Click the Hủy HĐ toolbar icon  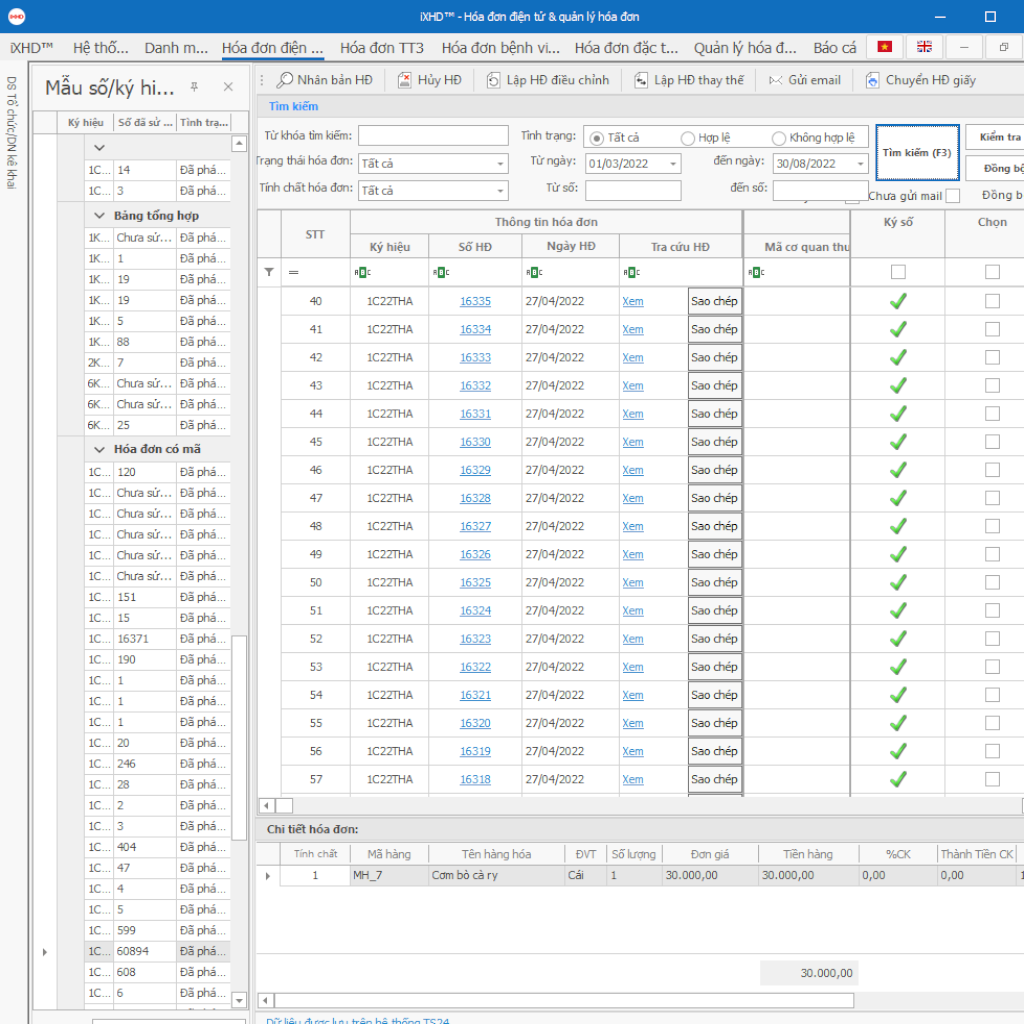pos(405,80)
